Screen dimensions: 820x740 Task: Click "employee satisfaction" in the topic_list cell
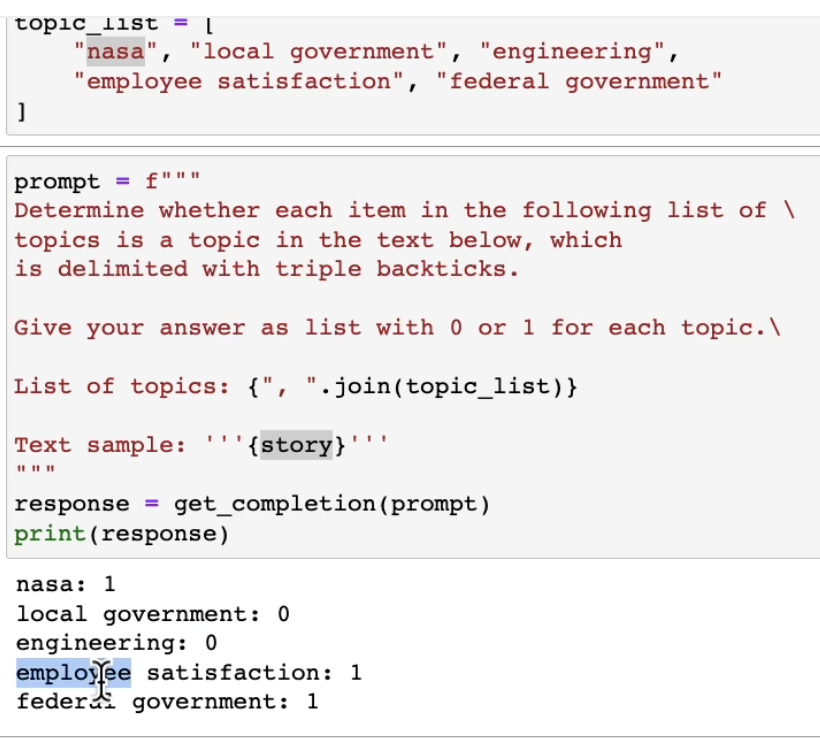point(239,81)
